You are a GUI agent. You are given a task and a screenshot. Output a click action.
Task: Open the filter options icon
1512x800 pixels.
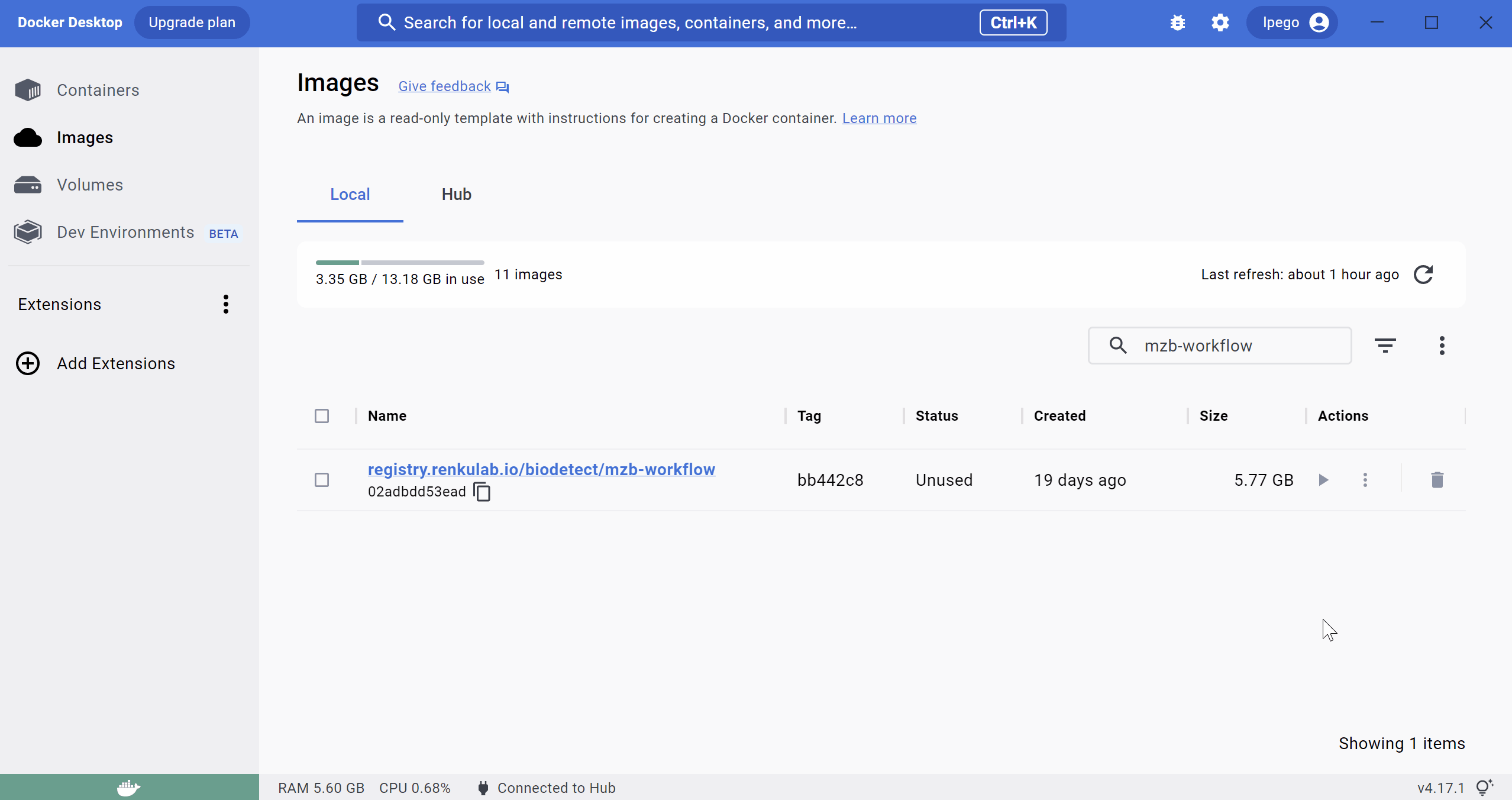1385,346
